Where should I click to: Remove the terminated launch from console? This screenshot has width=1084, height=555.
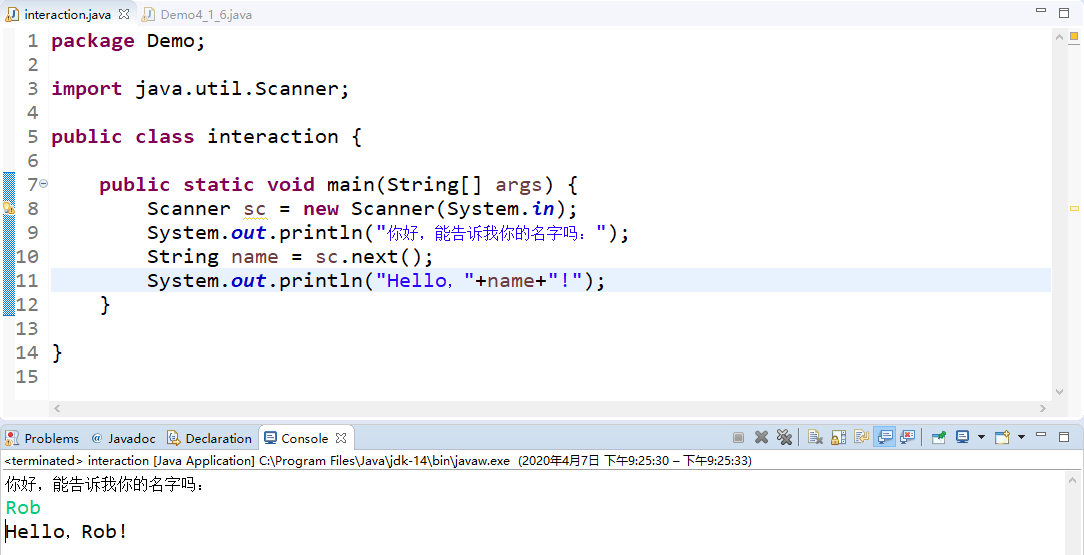pyautogui.click(x=761, y=438)
